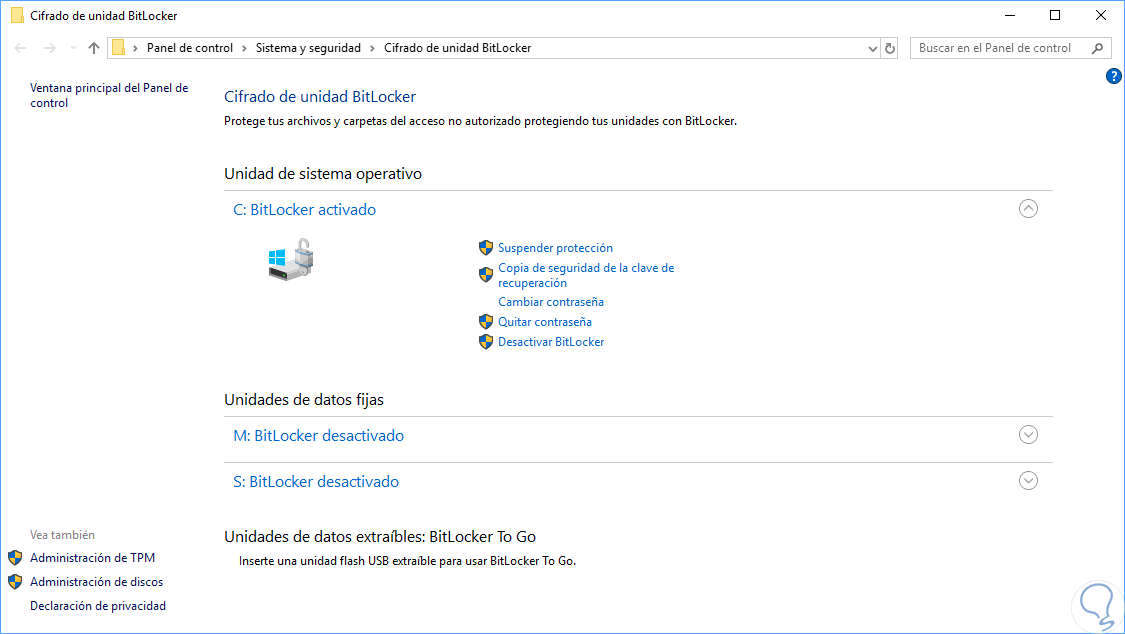
Task: Open Ventana principal del Panel de control
Action: click(109, 95)
